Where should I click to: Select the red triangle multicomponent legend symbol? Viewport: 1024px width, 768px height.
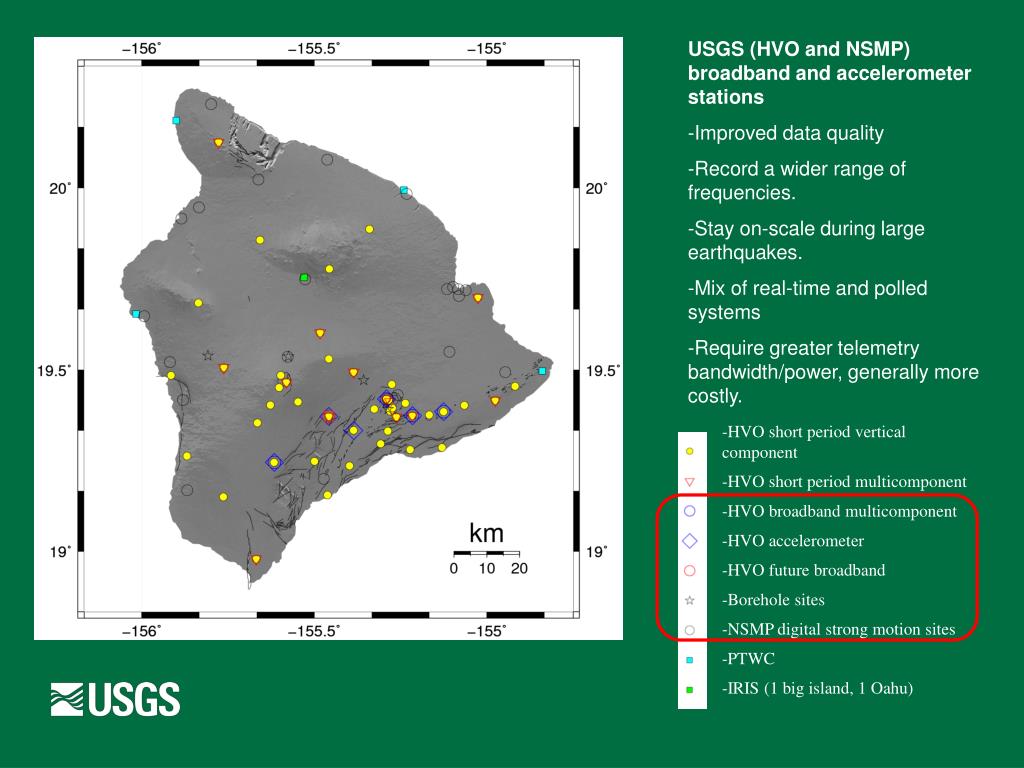pyautogui.click(x=690, y=482)
